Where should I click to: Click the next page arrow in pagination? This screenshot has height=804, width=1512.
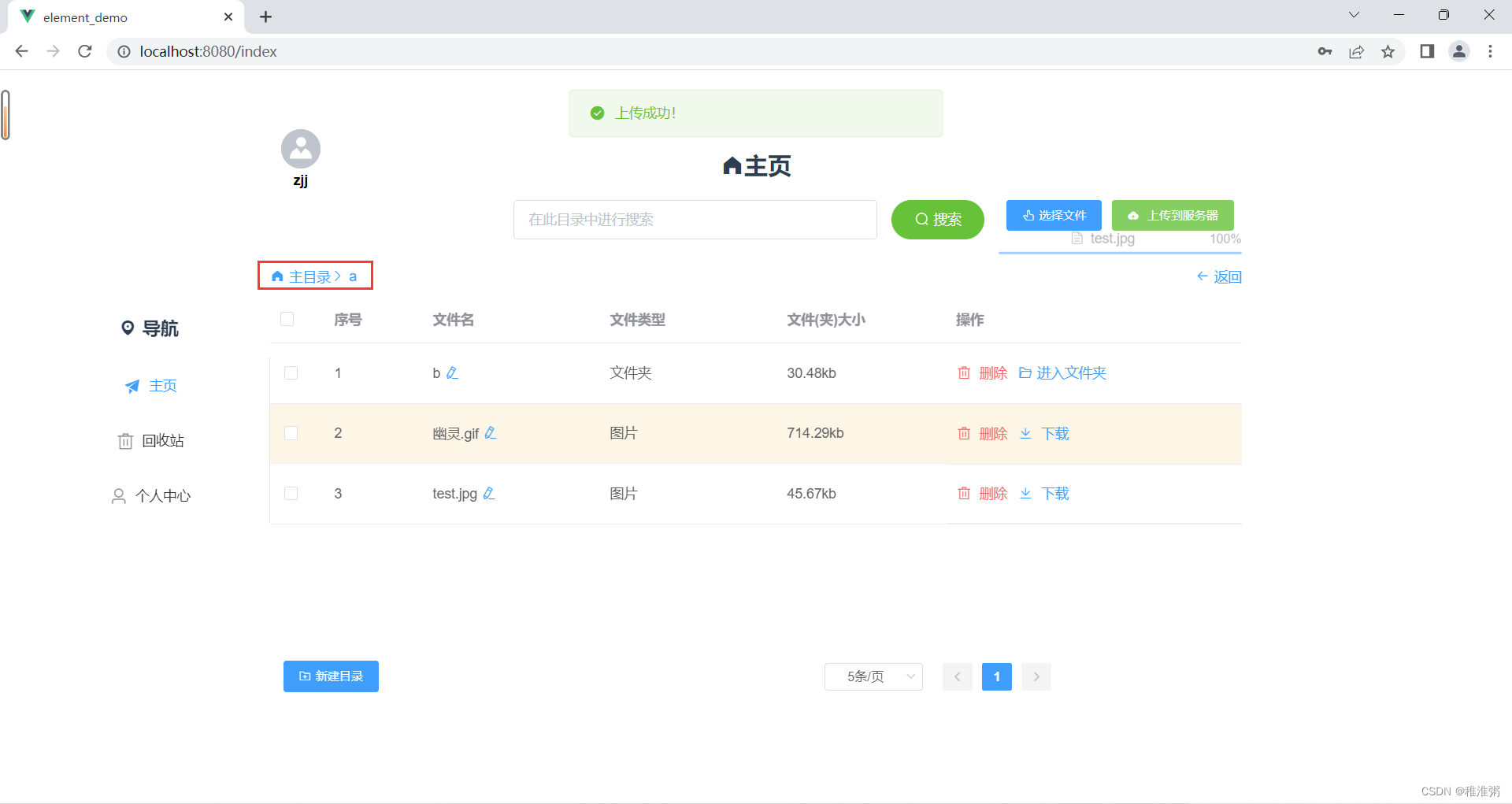(x=1036, y=676)
